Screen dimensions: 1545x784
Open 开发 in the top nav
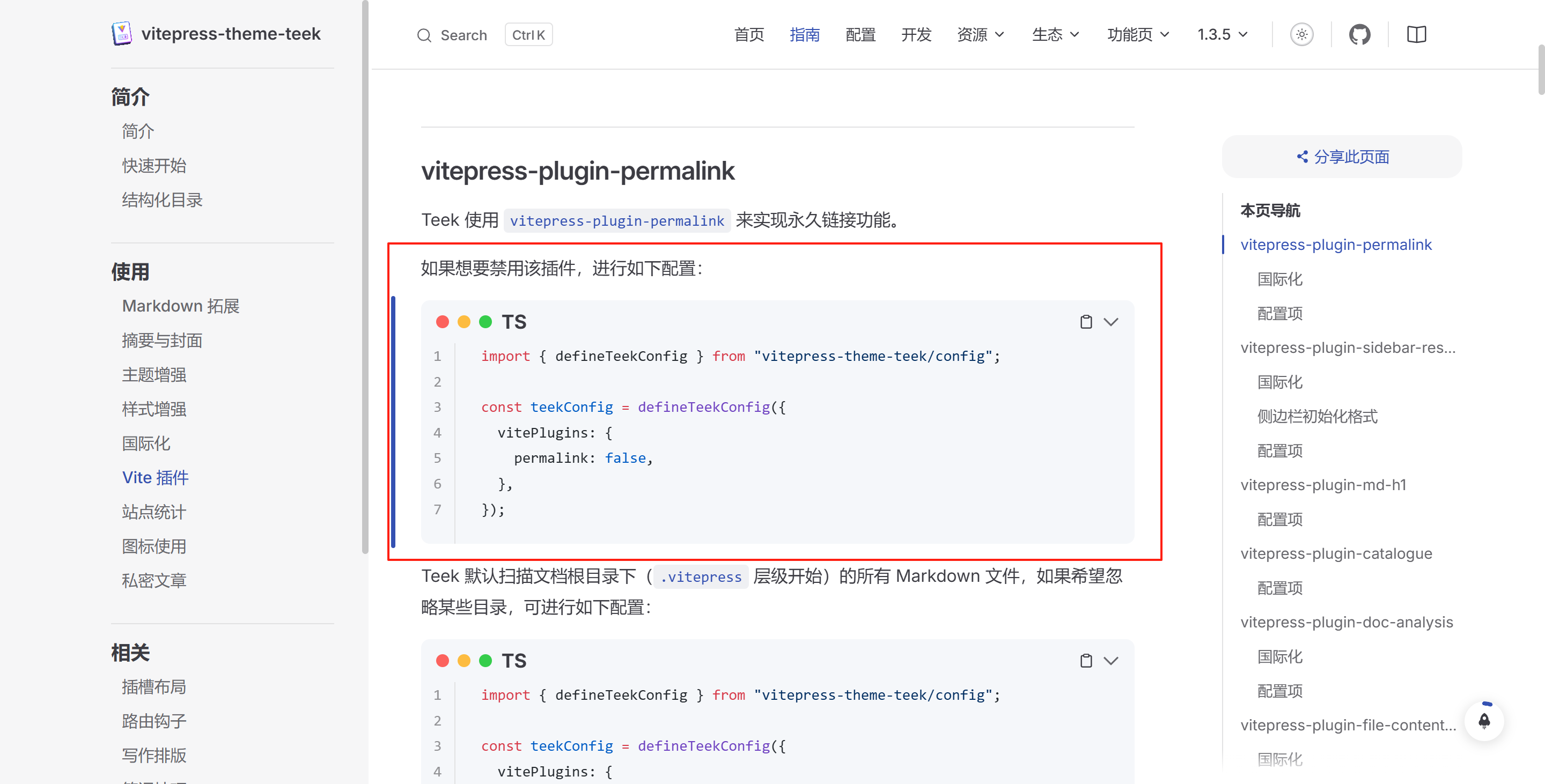[x=916, y=35]
